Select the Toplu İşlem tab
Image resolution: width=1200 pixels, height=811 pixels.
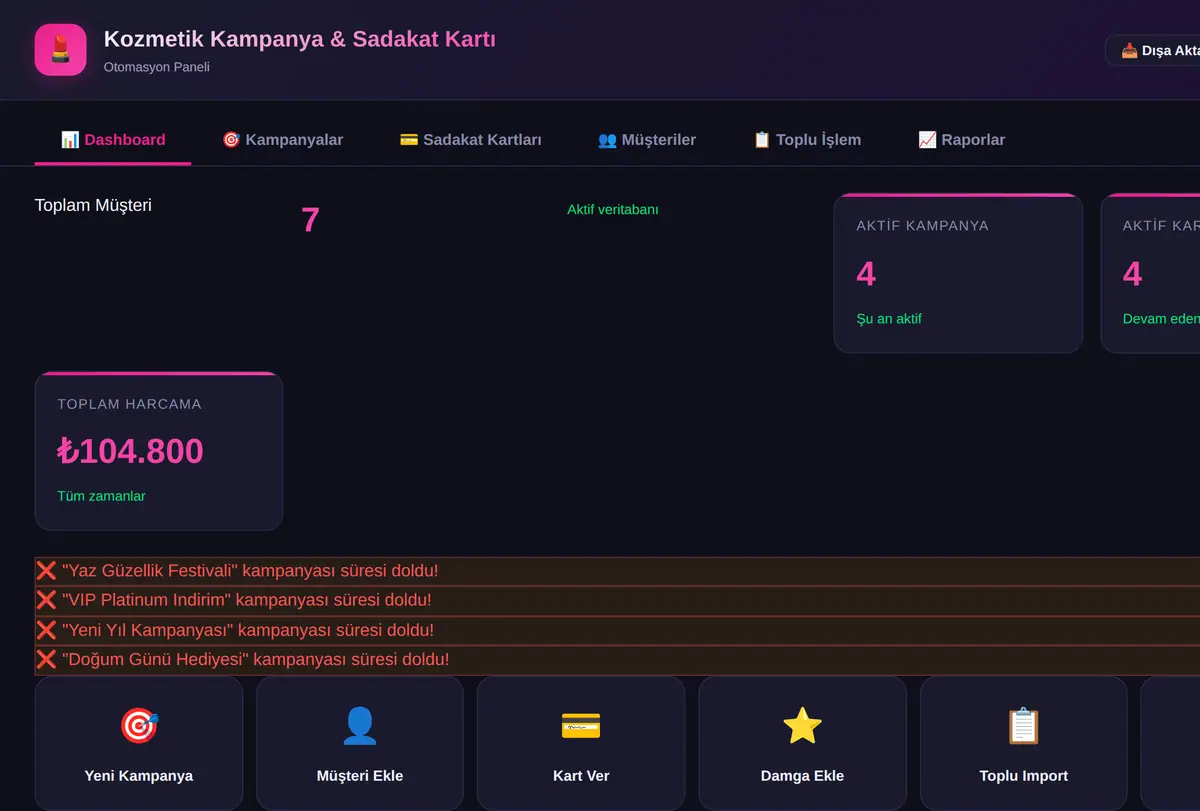tap(807, 140)
